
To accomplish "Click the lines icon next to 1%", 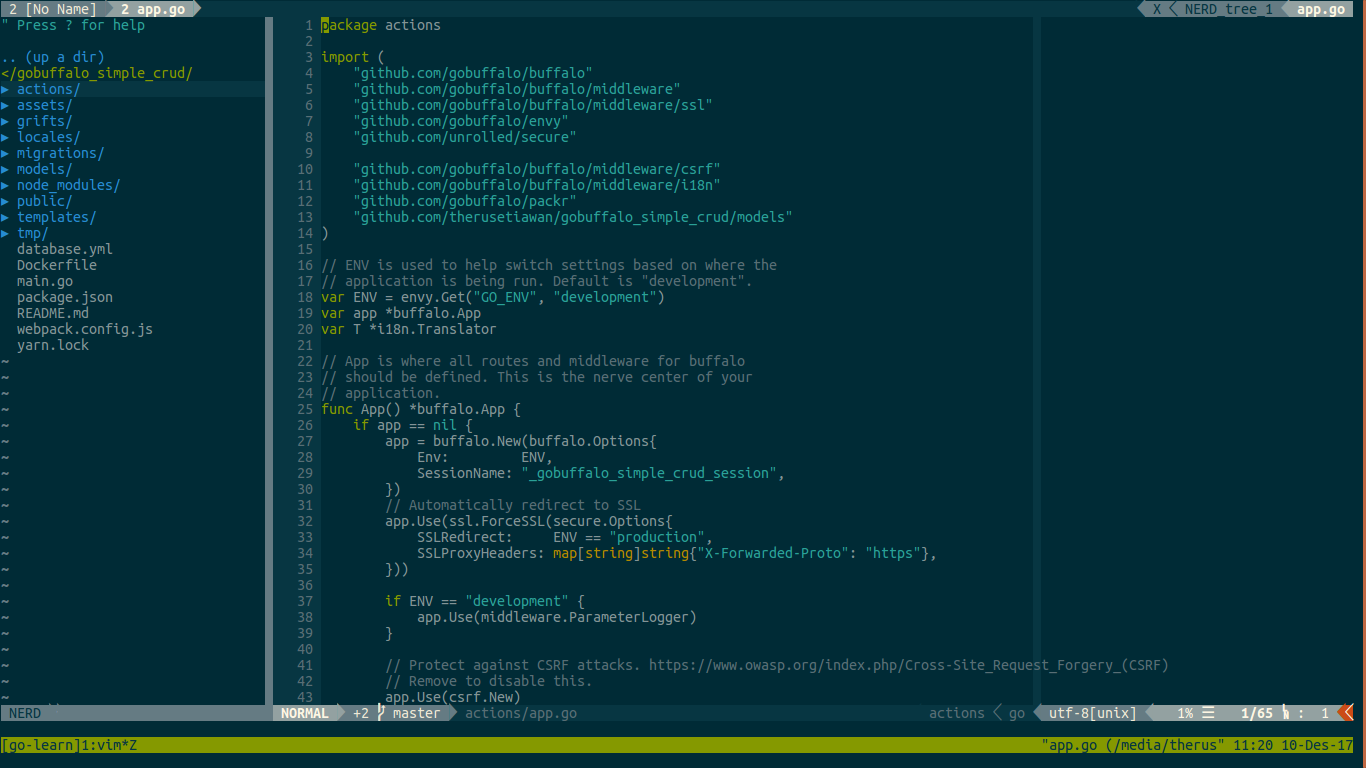I will coord(1208,713).
